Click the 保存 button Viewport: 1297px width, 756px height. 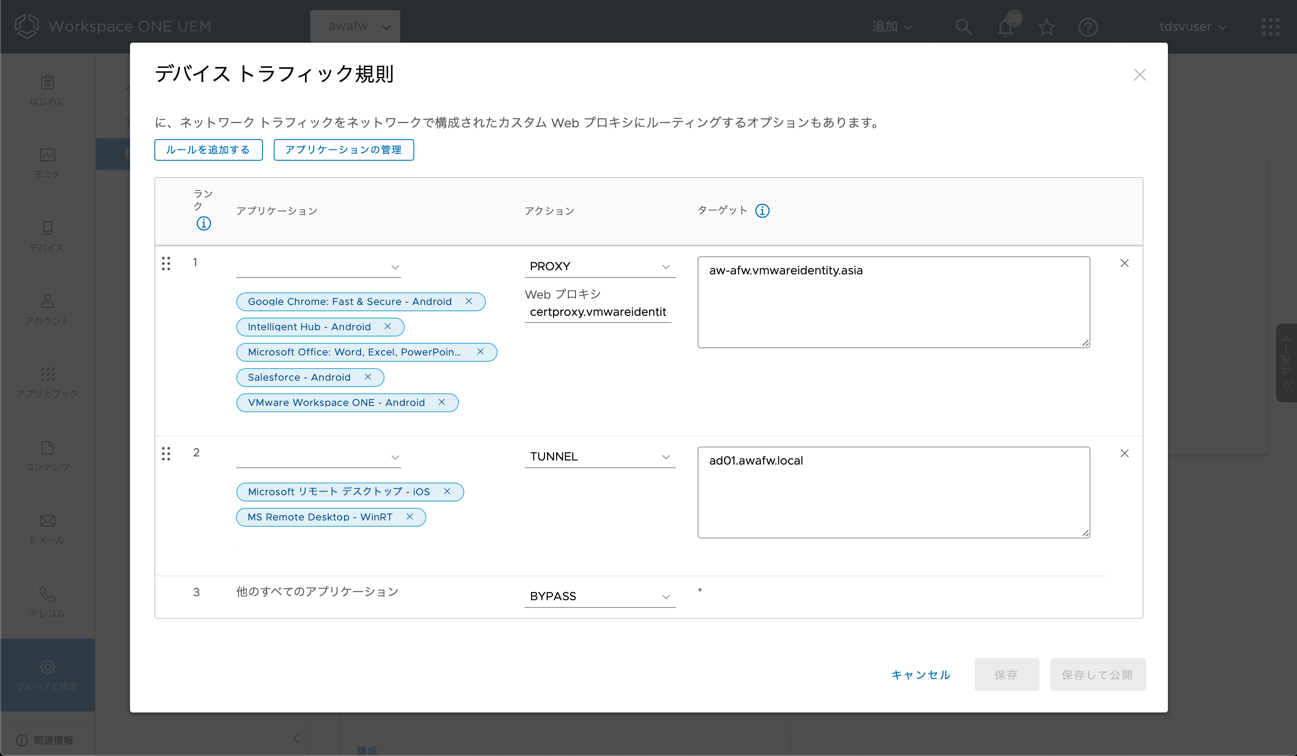click(x=1006, y=675)
